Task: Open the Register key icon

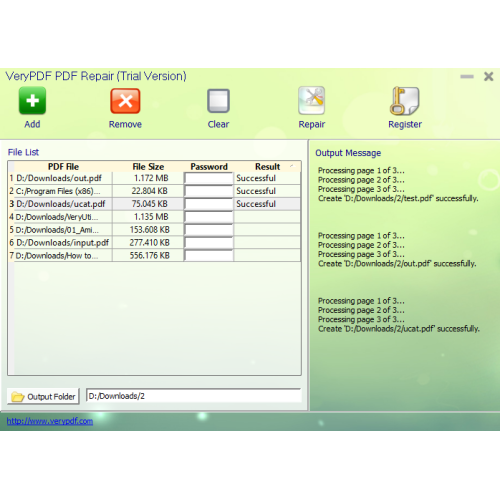Action: coord(404,101)
